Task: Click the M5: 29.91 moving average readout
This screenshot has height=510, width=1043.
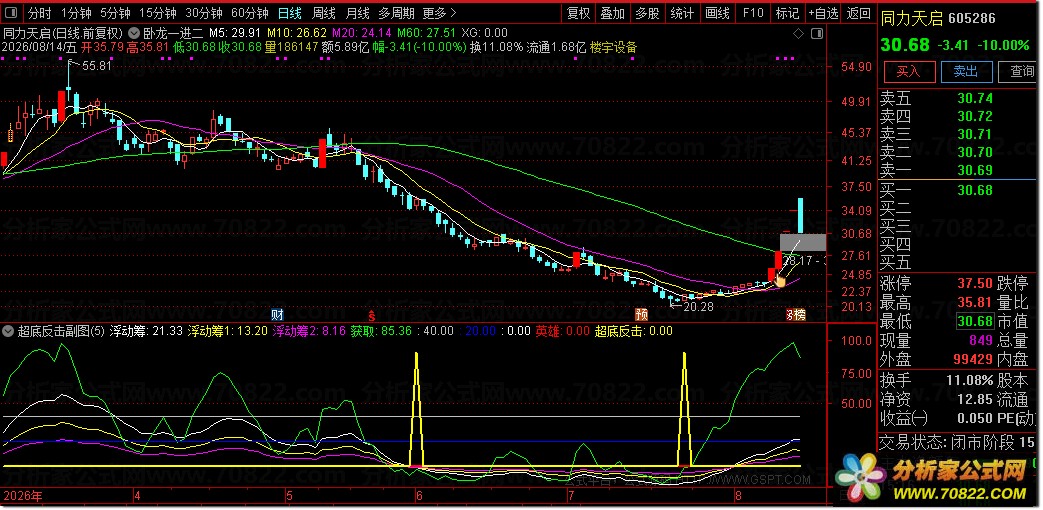Action: 237,33
